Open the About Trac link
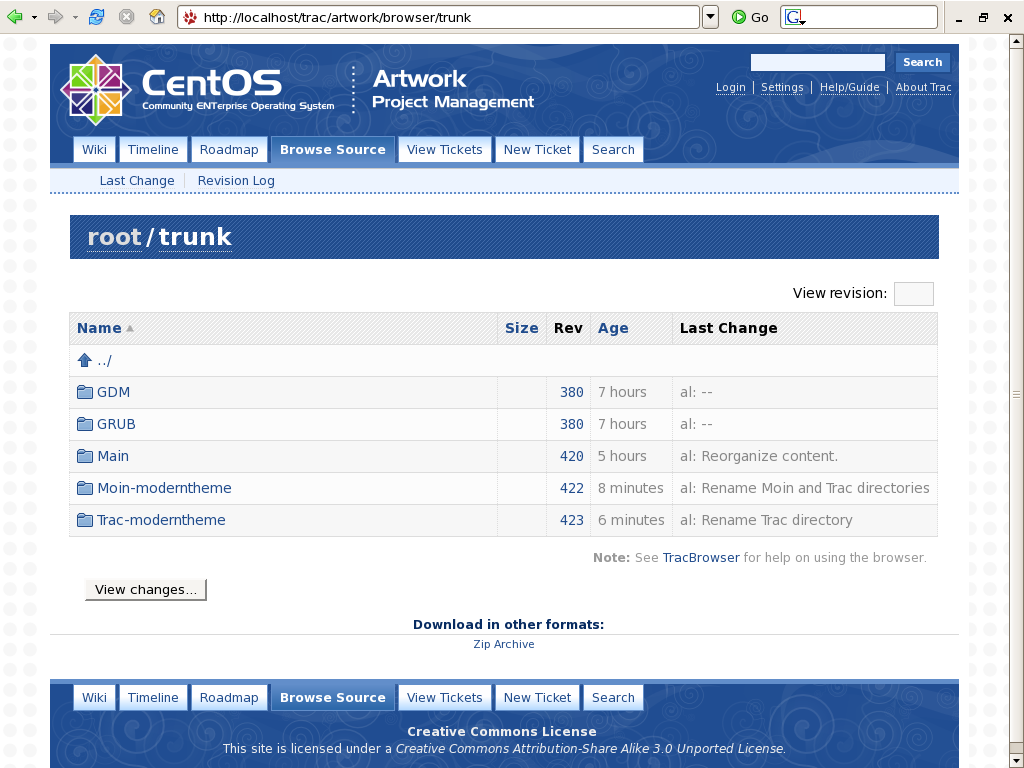Viewport: 1024px width, 768px height. pos(923,87)
